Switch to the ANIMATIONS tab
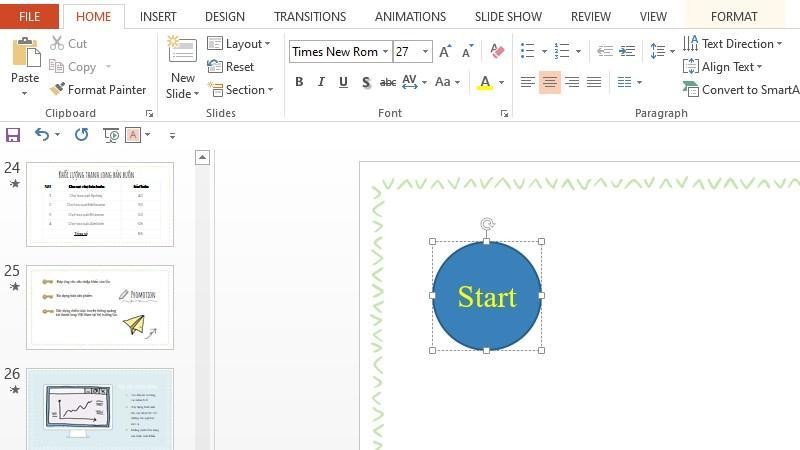Viewport: 800px width, 450px height. [x=410, y=16]
